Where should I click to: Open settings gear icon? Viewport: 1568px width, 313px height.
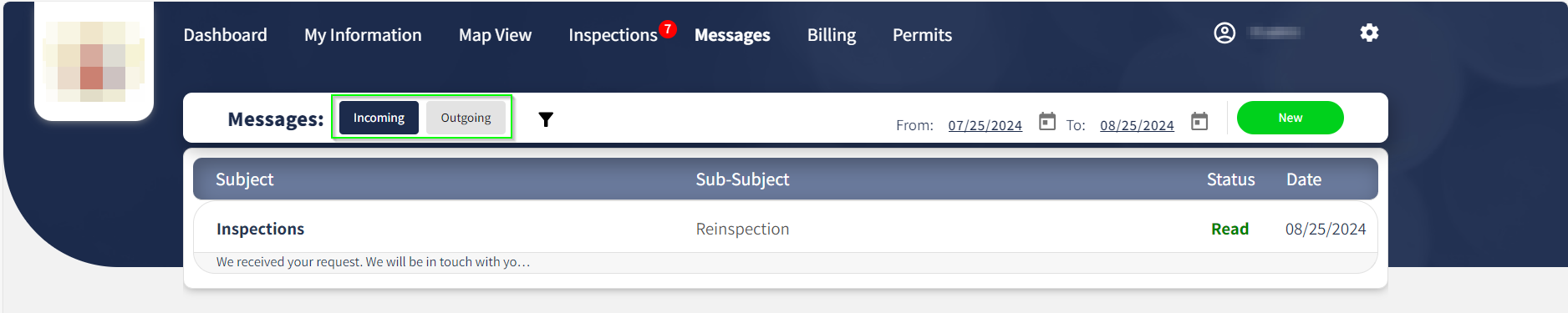pos(1369,33)
